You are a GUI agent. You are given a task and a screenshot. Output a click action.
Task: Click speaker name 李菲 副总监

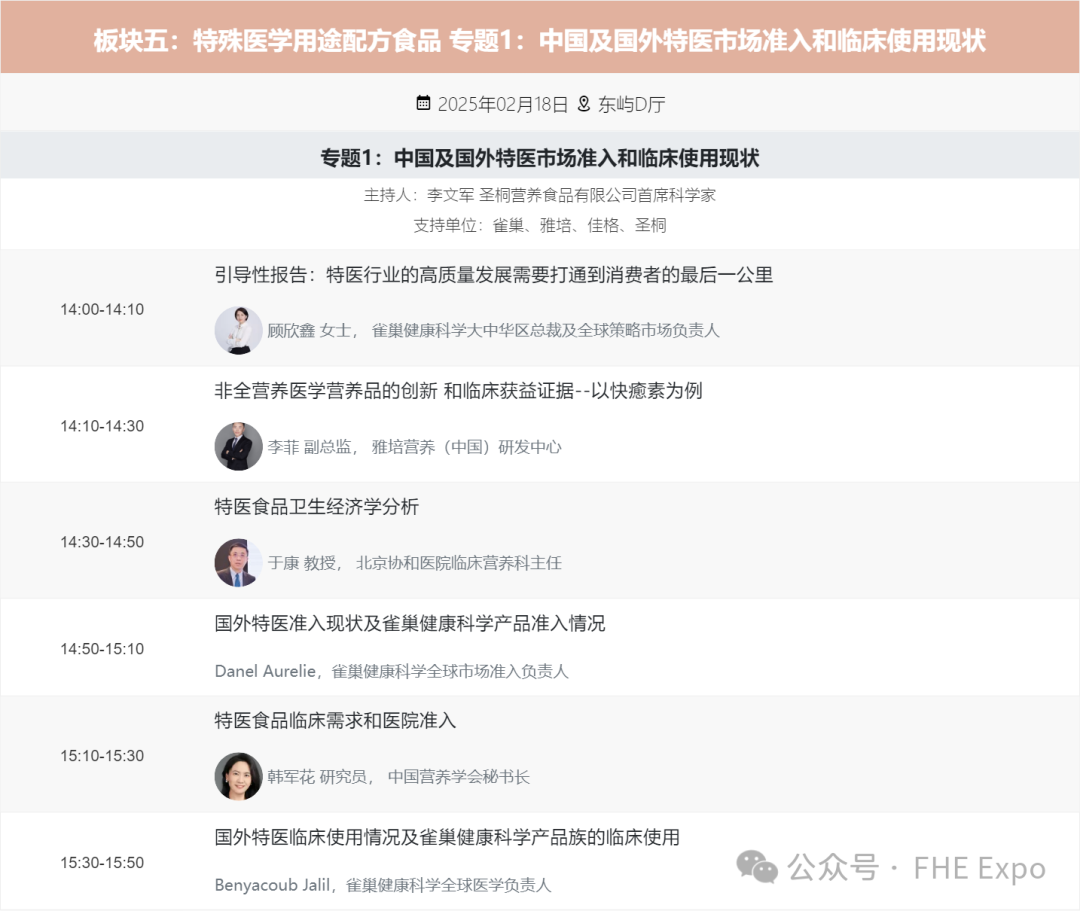click(311, 447)
